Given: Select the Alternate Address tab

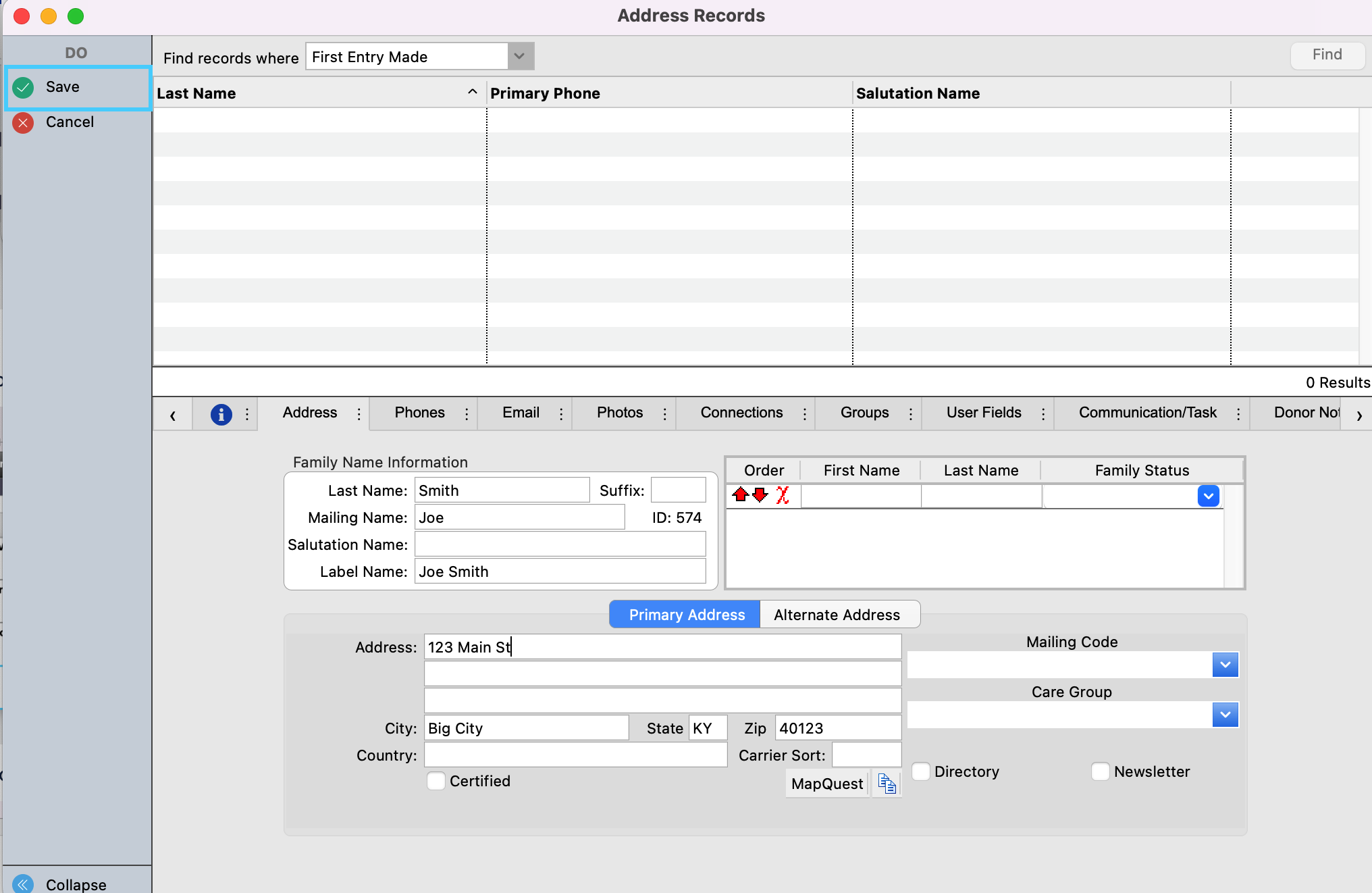Looking at the screenshot, I should 837,615.
